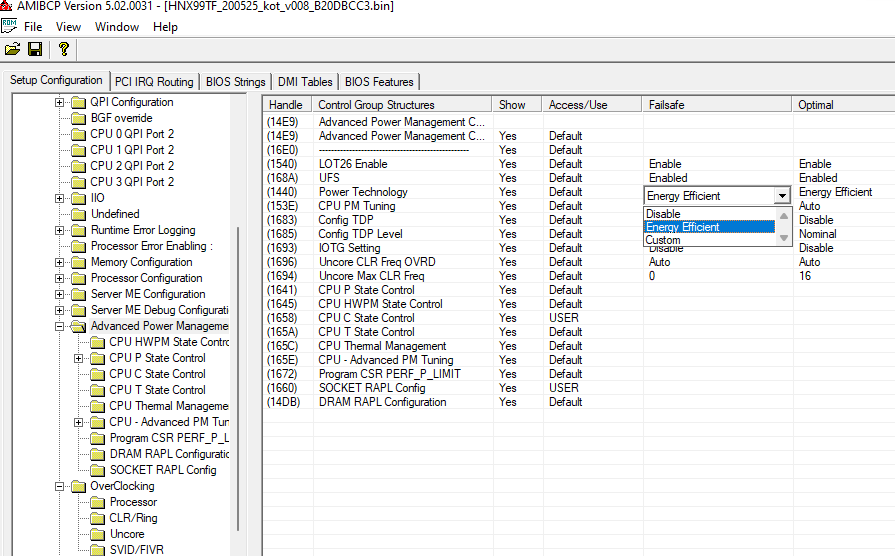Select the Uncore item under OverClocking

tap(127, 534)
